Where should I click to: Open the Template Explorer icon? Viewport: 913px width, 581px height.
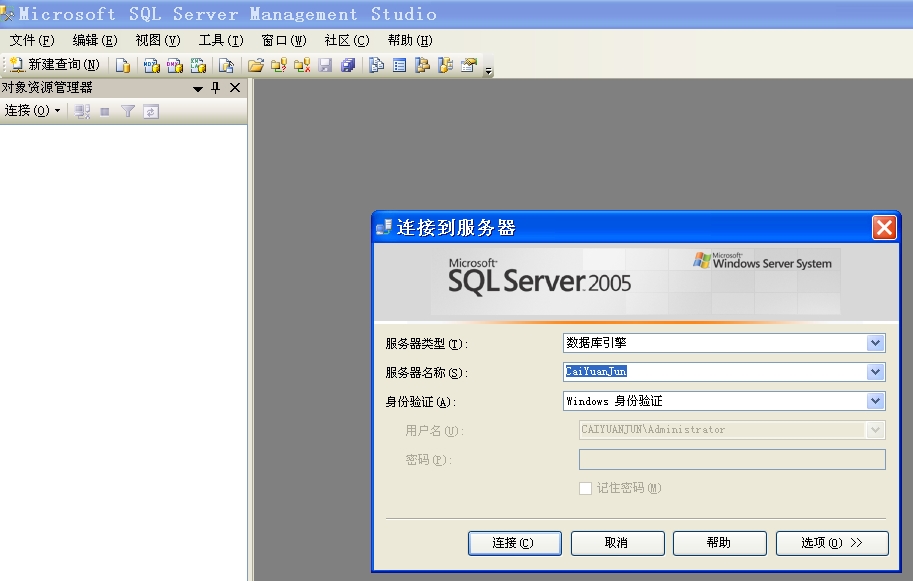445,65
